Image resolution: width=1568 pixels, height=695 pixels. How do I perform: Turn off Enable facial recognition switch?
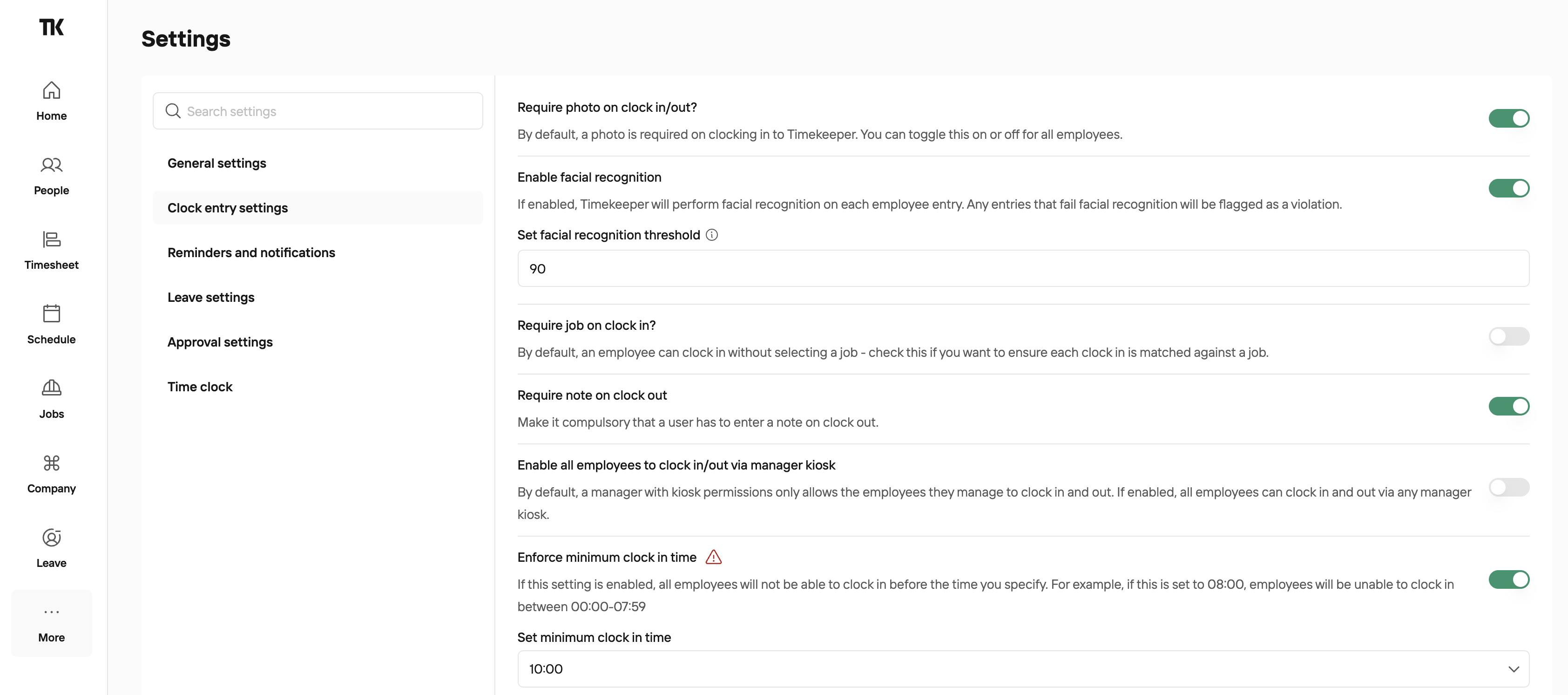pos(1508,188)
